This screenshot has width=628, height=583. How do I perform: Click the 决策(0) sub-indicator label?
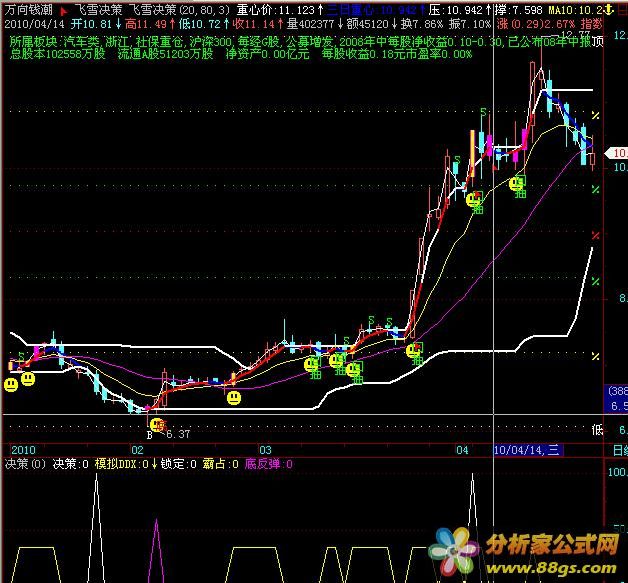25,464
